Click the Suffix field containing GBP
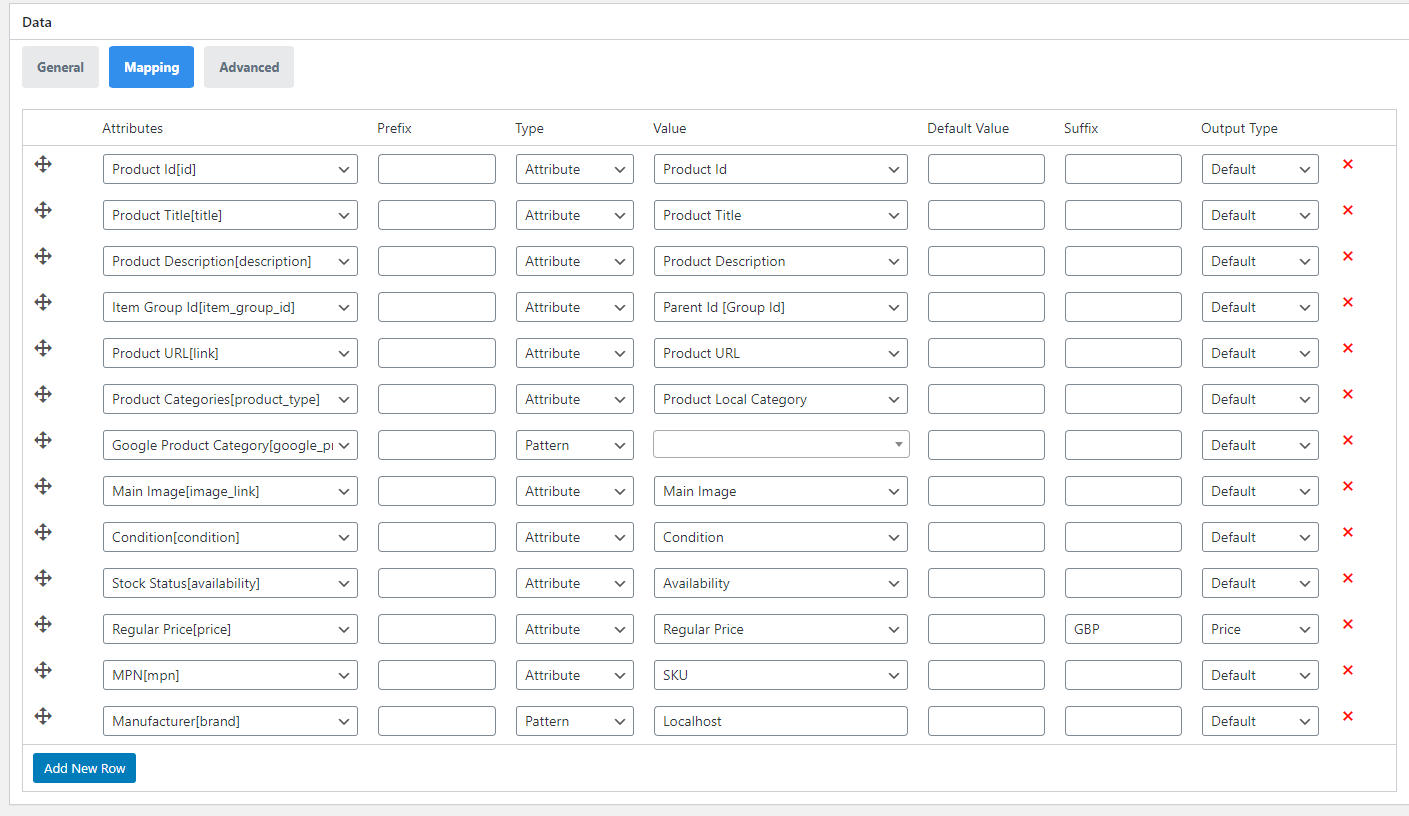The image size is (1409, 816). click(x=1123, y=629)
